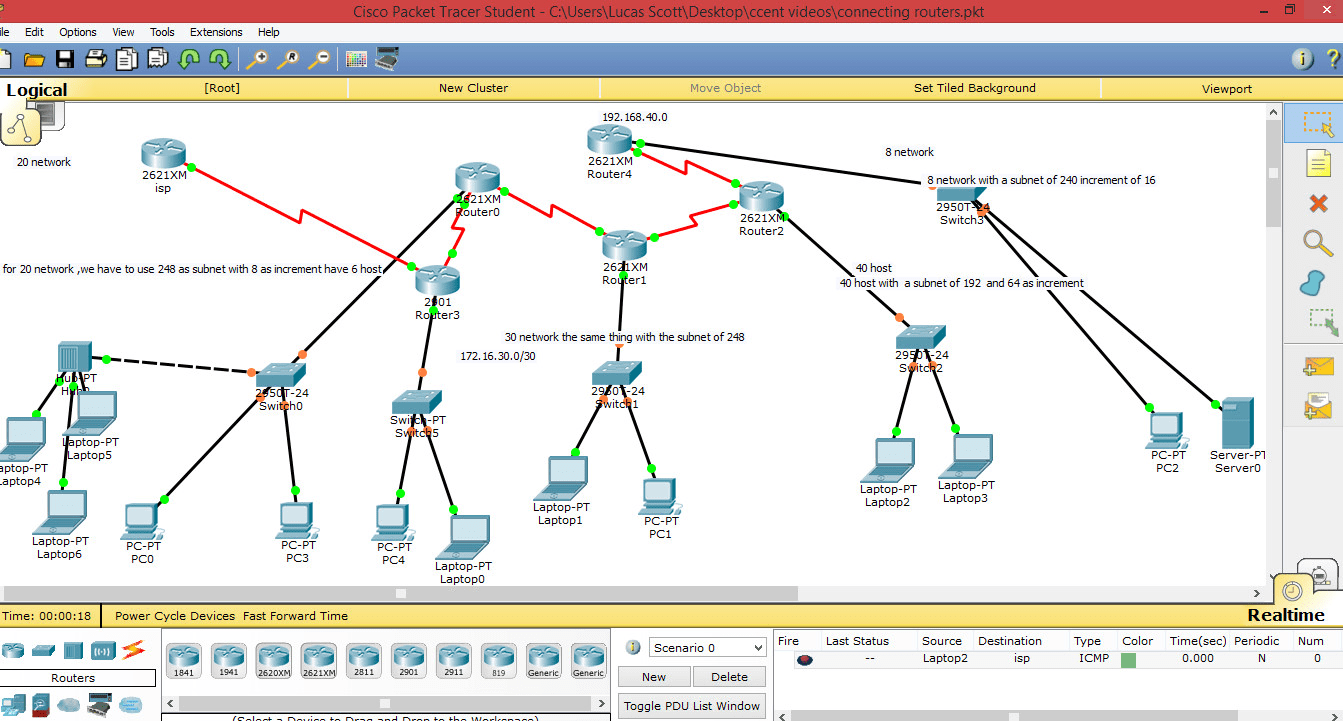Screen dimensions: 1343x721
Task: Click the fire indicator for Laptop2 PDU
Action: tap(804, 659)
